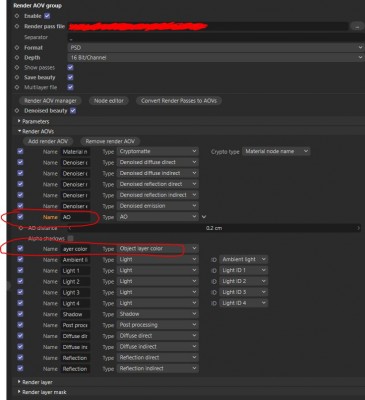Toggle the Multilayer file checkbox

[70, 87]
